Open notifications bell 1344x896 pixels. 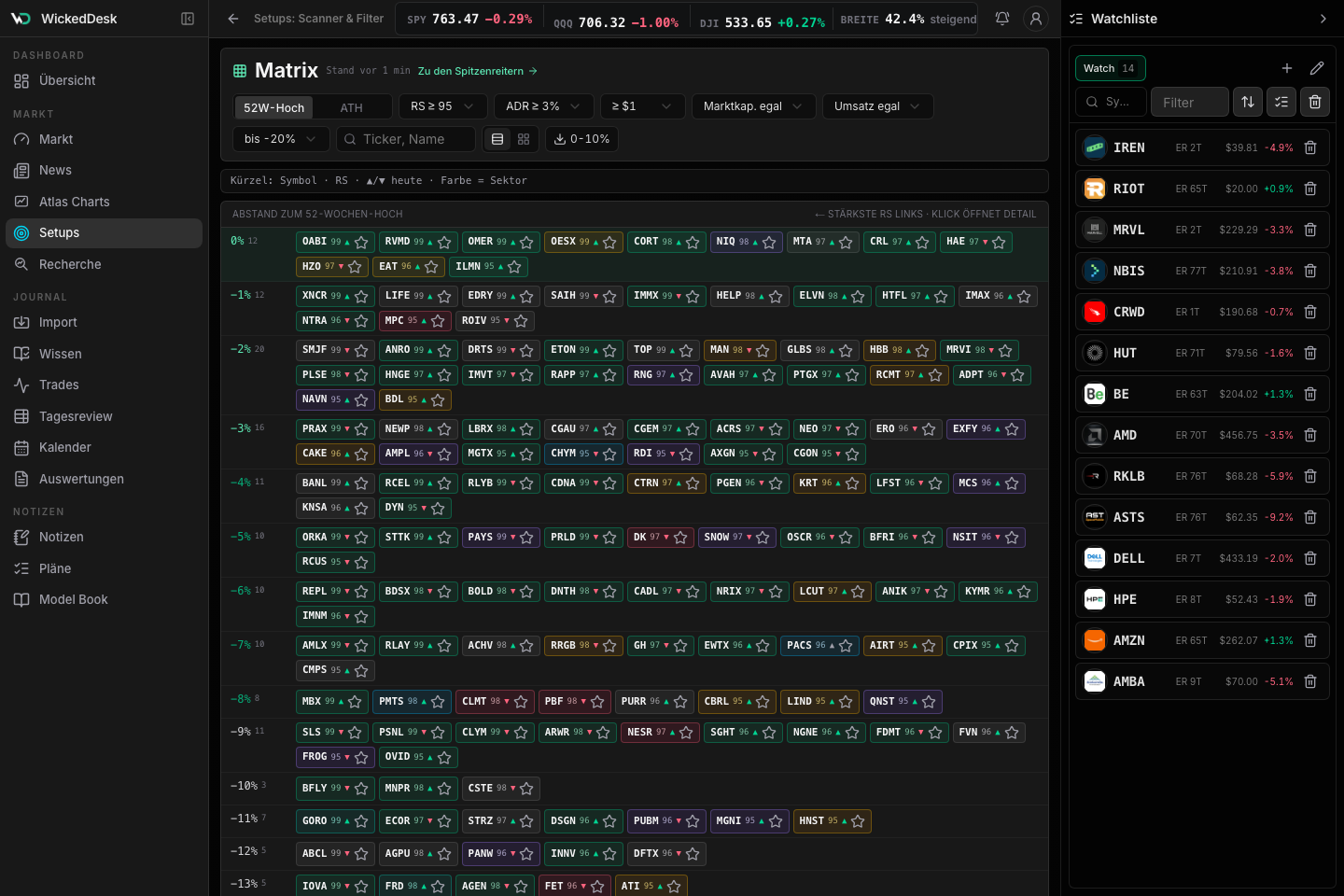1002,19
